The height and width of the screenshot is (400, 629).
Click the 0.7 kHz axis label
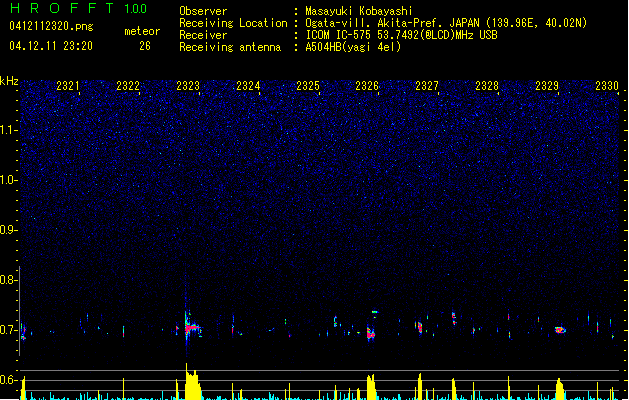(8, 330)
